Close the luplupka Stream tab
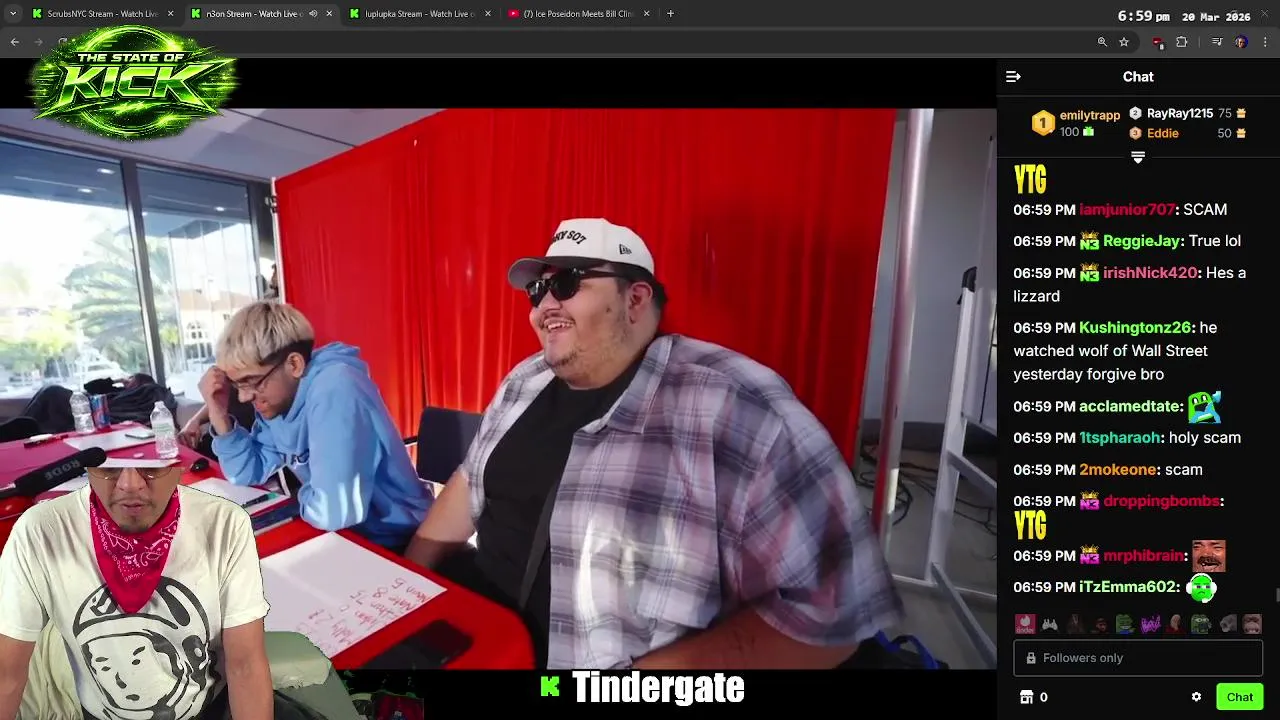 pos(487,14)
